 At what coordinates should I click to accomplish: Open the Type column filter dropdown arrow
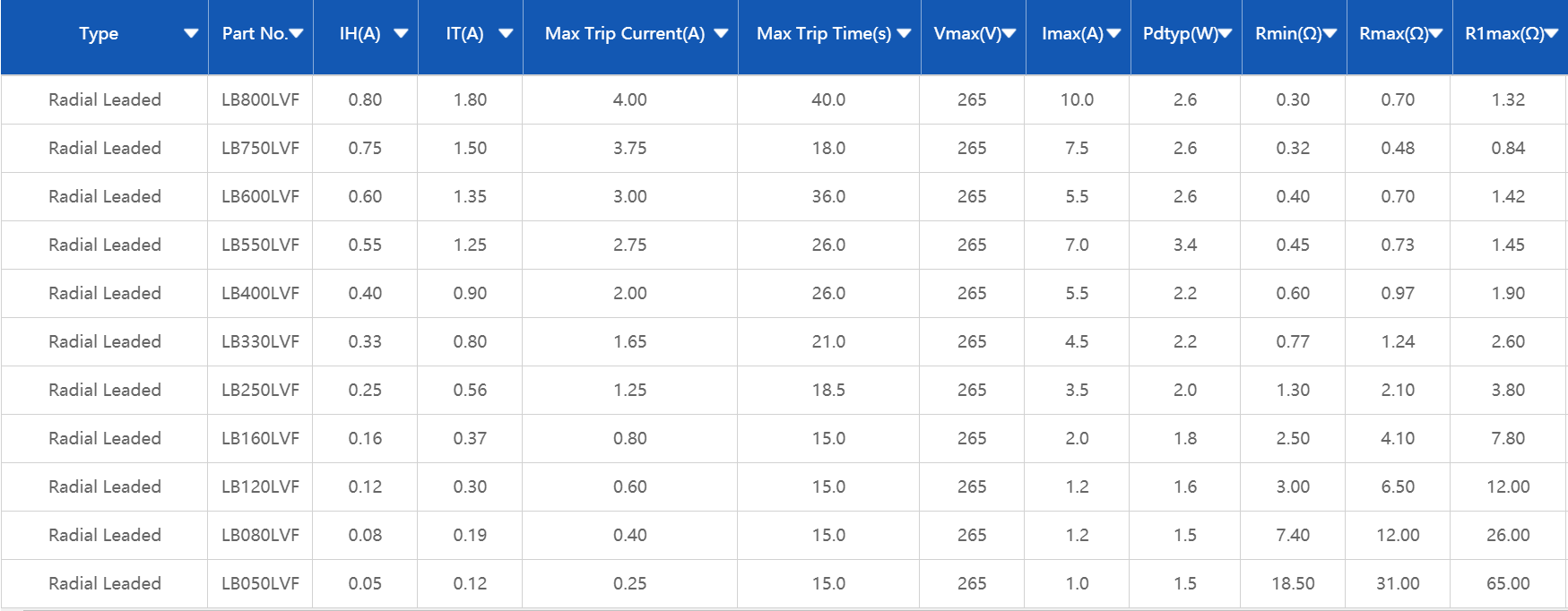point(190,34)
